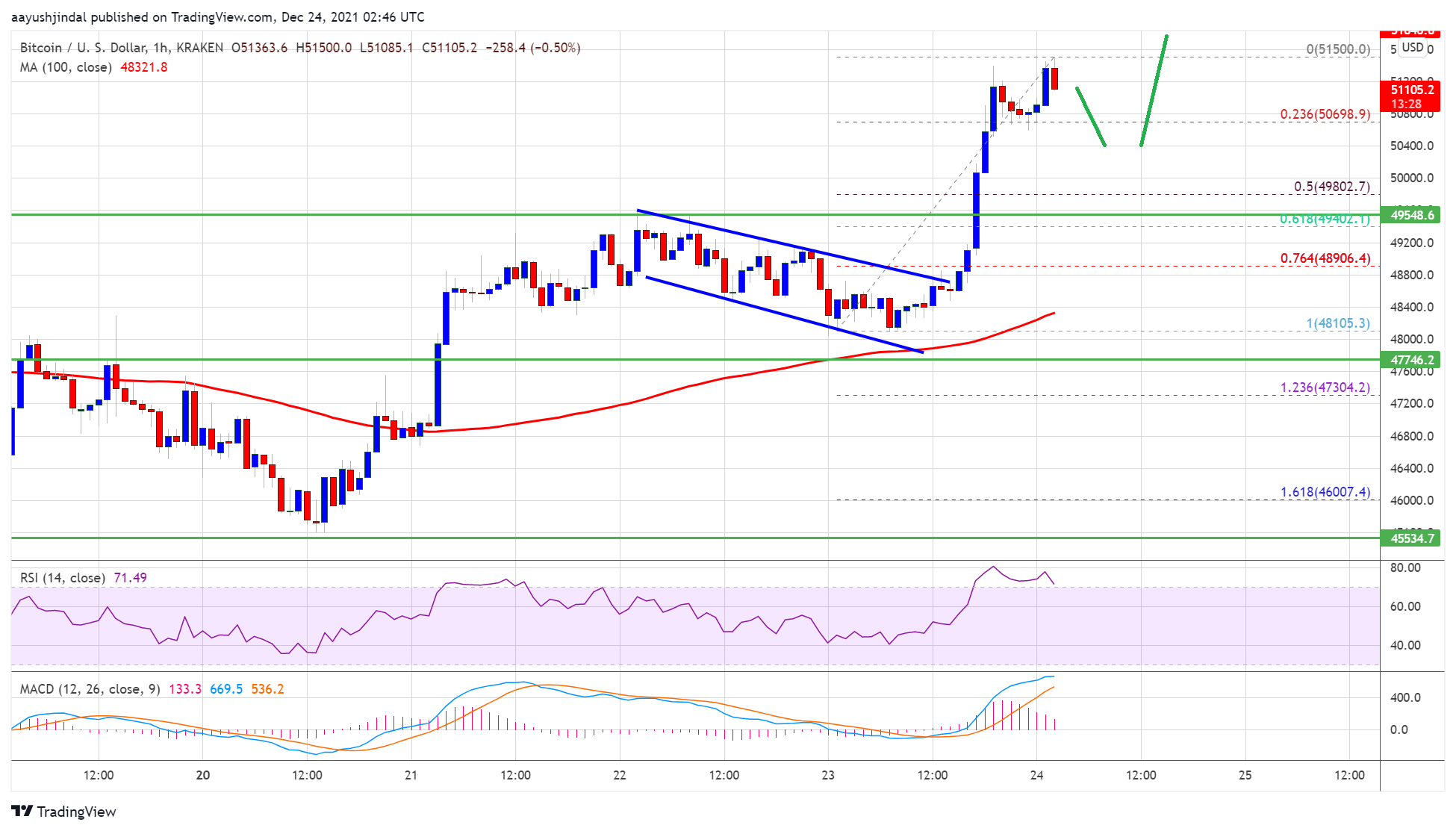Click the 1.618(46007.4) Fibonacci extension label
1456x831 pixels.
1325,492
